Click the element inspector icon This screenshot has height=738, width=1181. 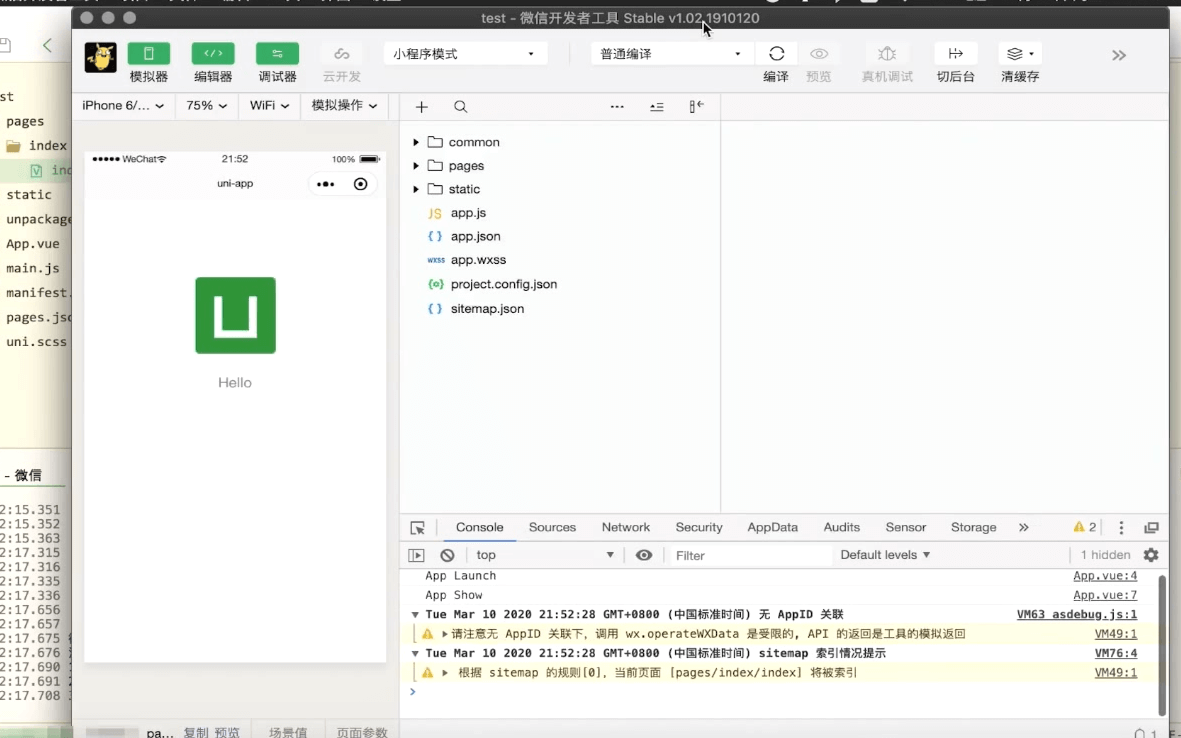pos(417,528)
